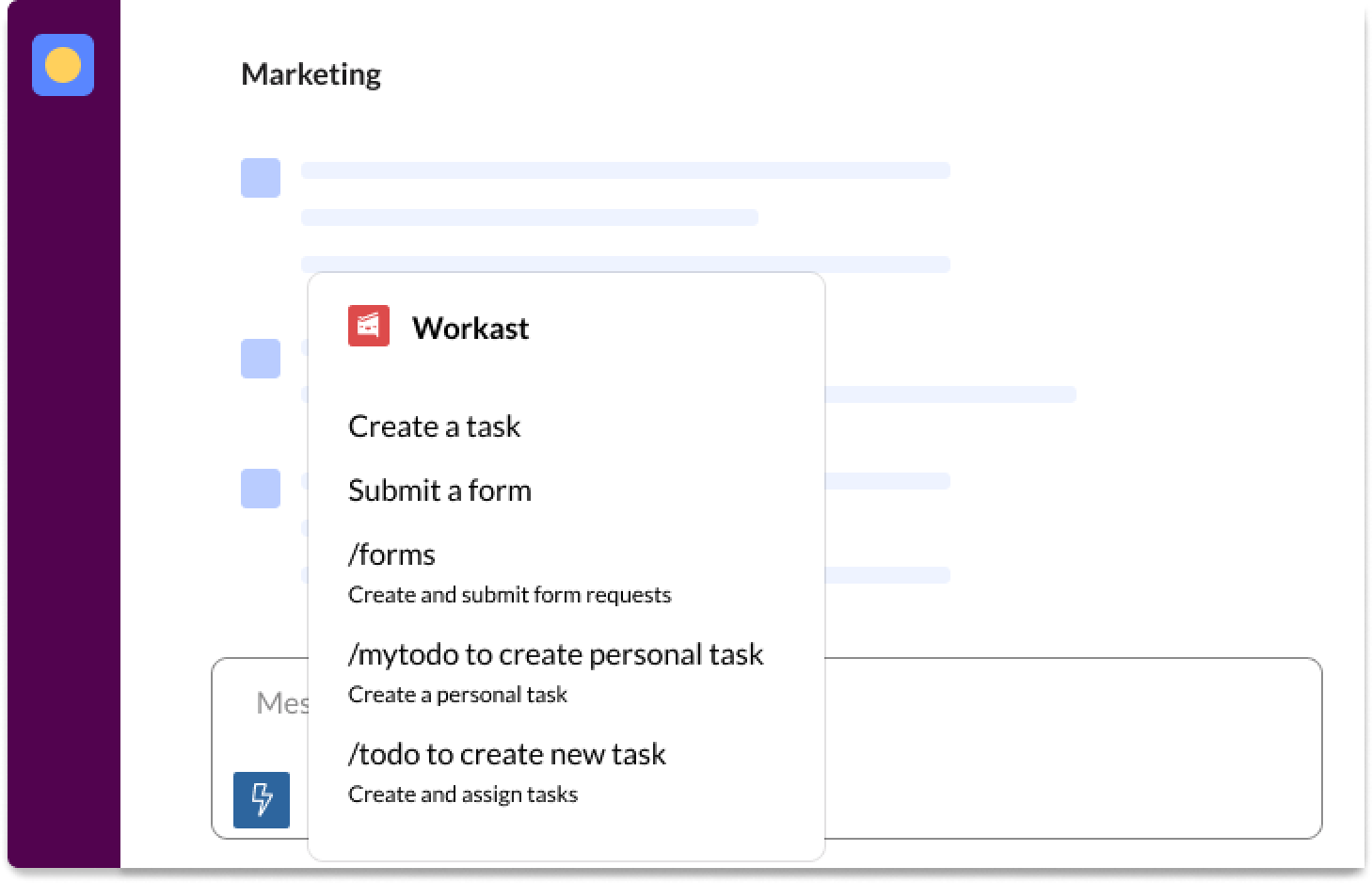Screen dimensions: 1372x883
Task: Click the Marketing channel title
Action: [311, 73]
